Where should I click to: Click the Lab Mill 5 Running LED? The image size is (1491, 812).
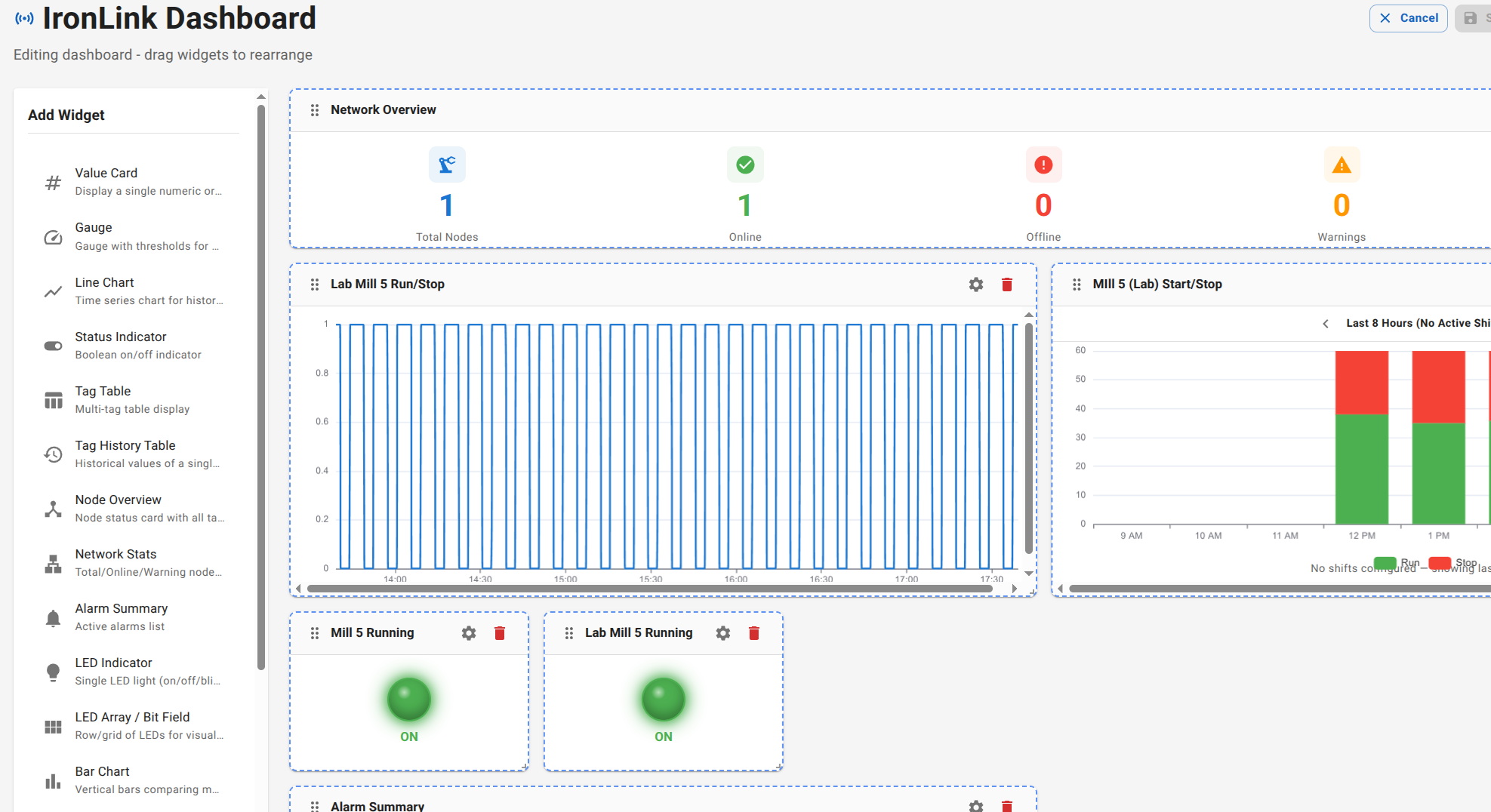pyautogui.click(x=664, y=699)
